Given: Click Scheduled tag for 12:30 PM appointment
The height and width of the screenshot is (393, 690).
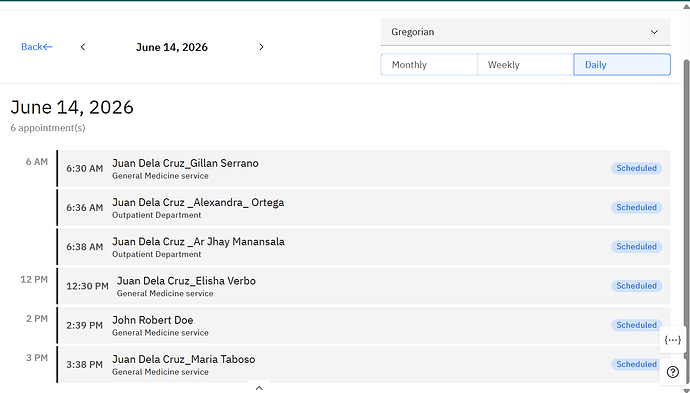Looking at the screenshot, I should pos(636,286).
